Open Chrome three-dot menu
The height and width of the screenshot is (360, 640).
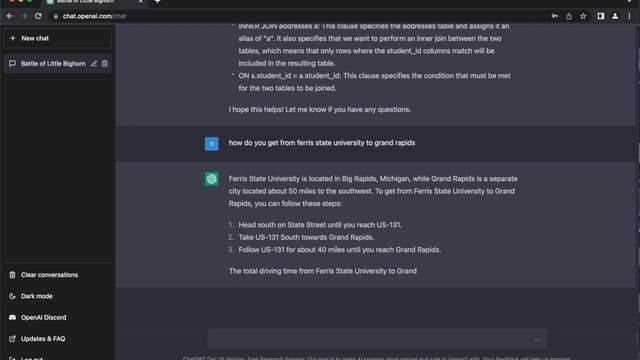629,16
